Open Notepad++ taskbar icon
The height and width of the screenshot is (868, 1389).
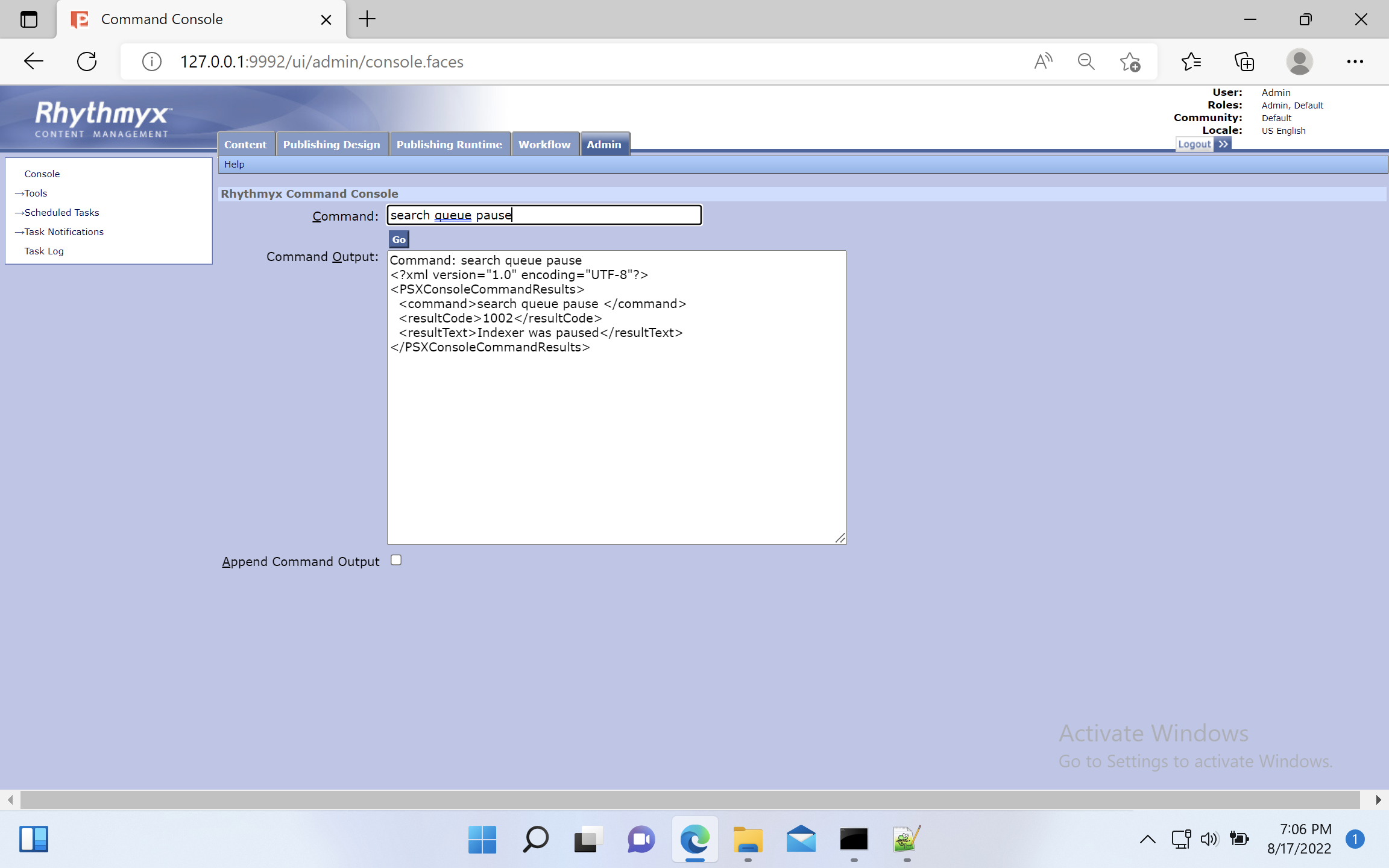click(x=907, y=839)
